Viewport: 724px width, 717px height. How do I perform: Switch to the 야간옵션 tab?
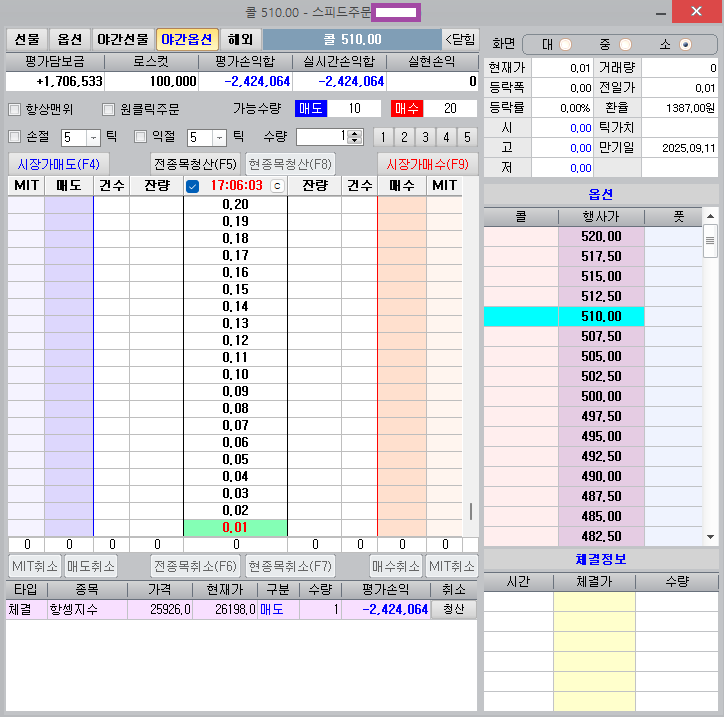(x=187, y=39)
